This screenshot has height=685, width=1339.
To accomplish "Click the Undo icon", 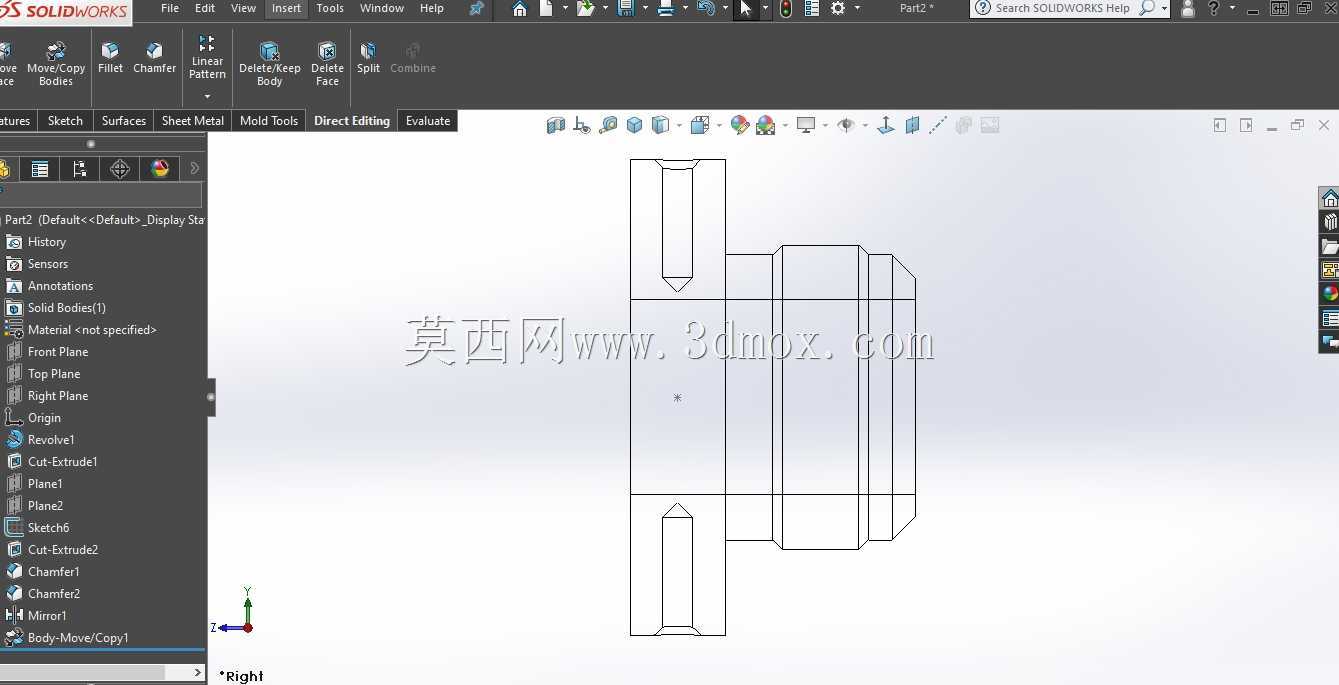I will point(706,9).
